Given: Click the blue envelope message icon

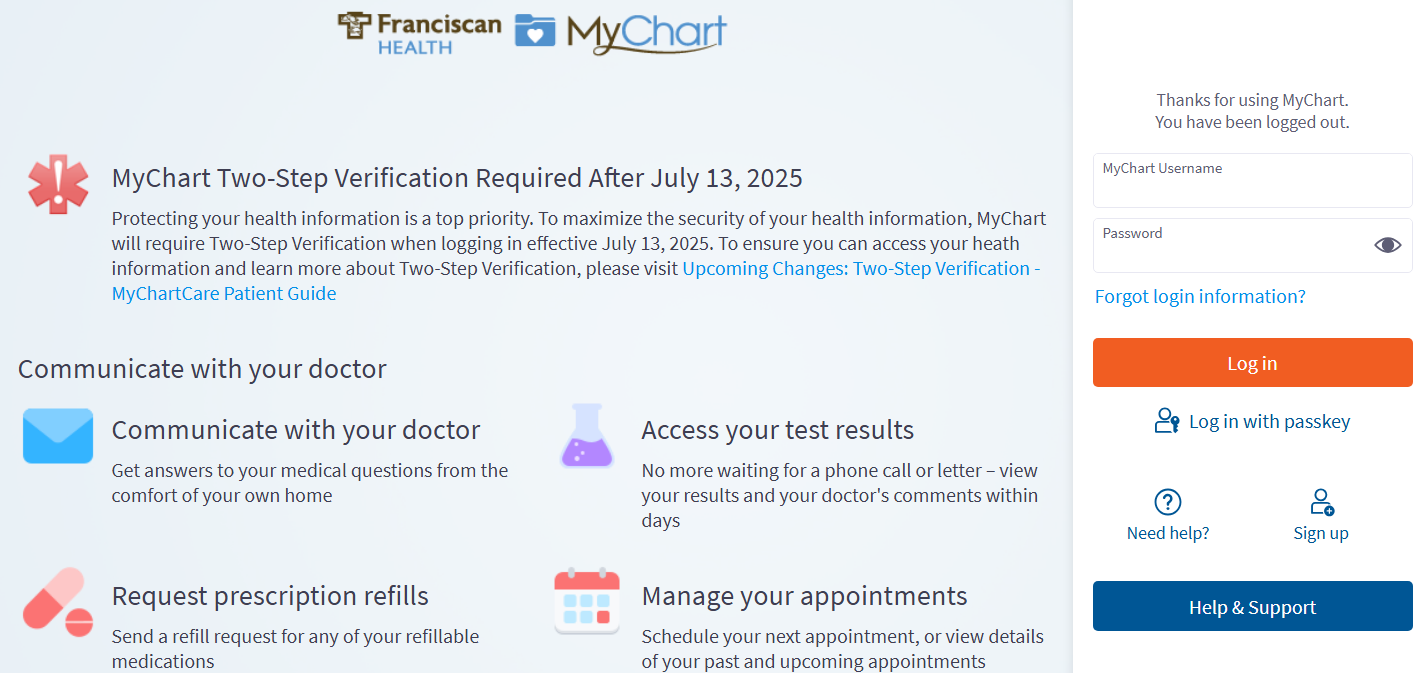Looking at the screenshot, I should coord(58,436).
